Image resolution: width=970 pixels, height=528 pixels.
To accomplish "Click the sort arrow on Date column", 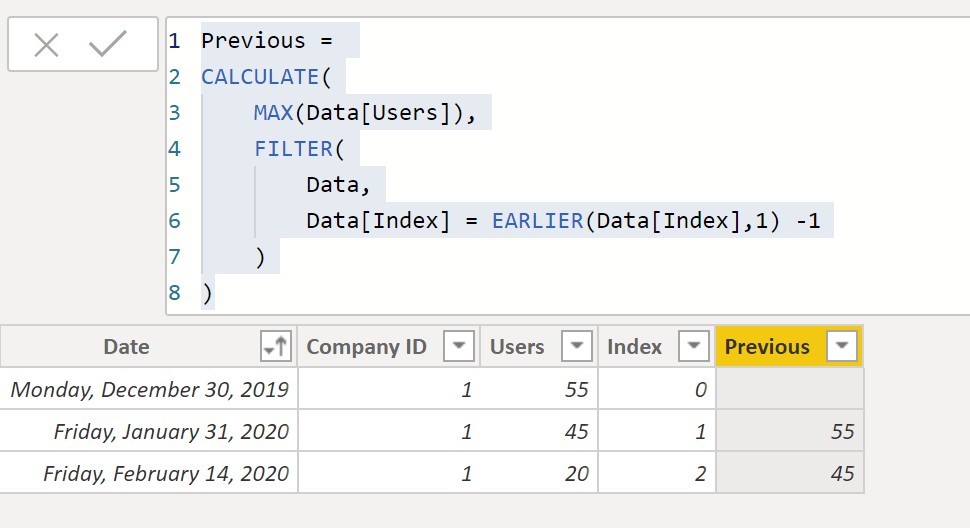I will tap(274, 347).
